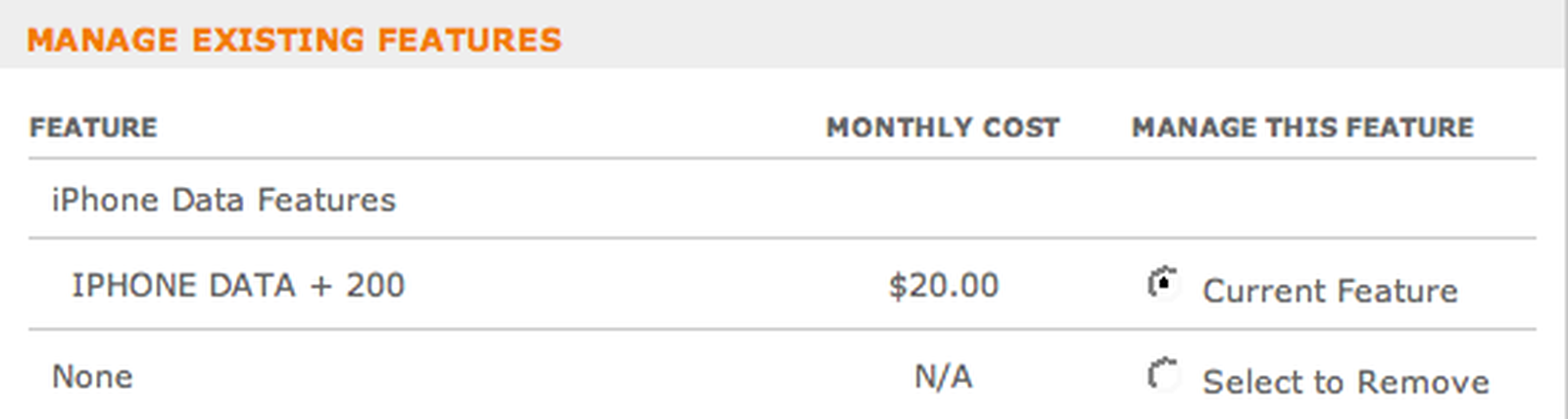Click the Manage Existing Features heading
Screen dimensions: 1568x419
point(294,40)
